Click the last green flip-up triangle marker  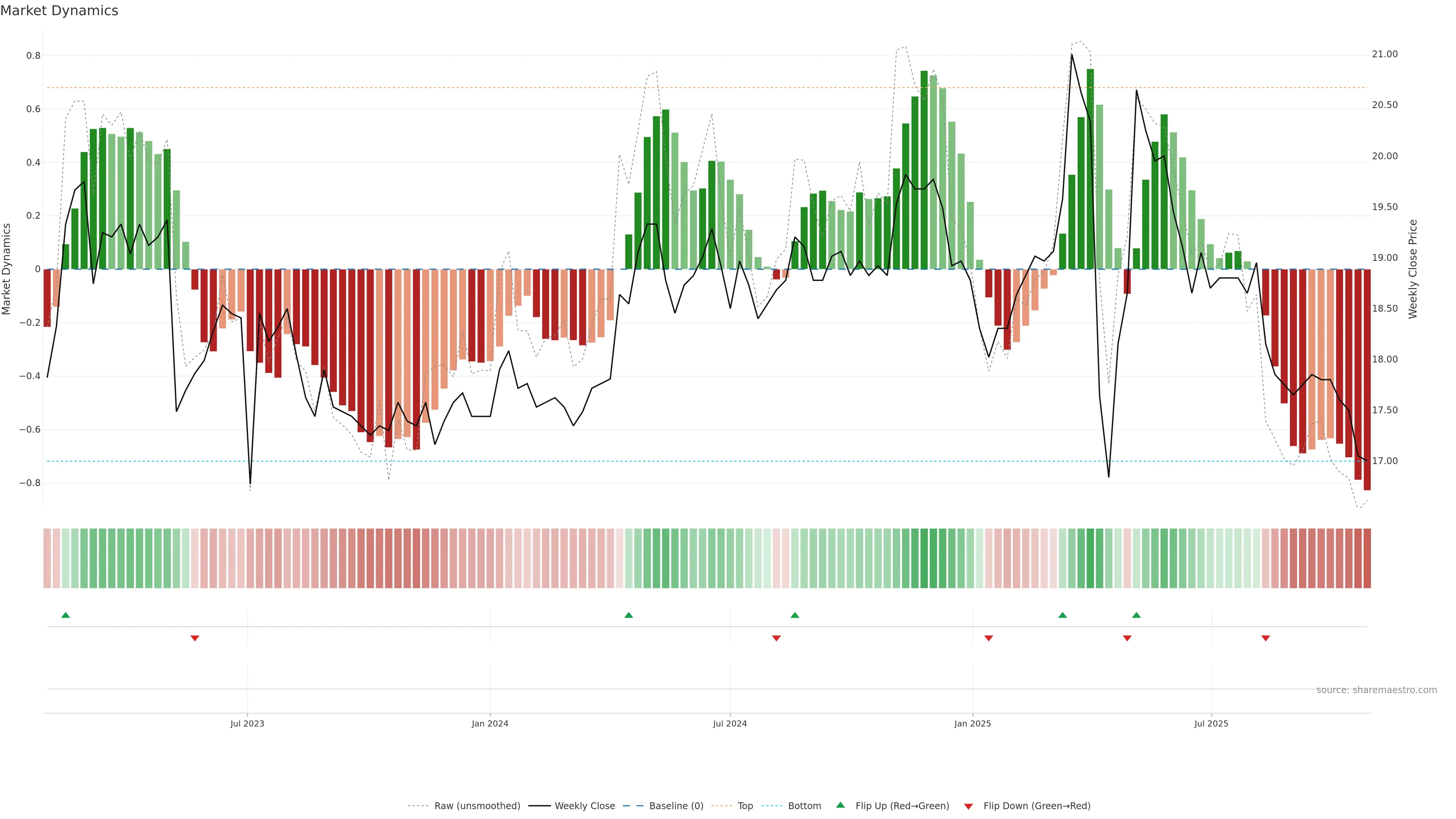(x=1136, y=615)
